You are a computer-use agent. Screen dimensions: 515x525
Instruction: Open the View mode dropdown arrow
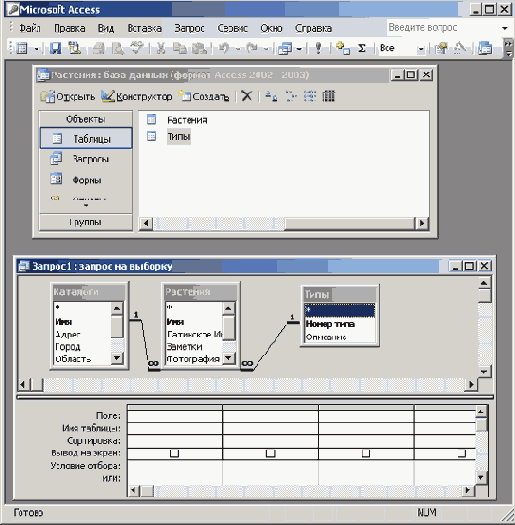36,49
